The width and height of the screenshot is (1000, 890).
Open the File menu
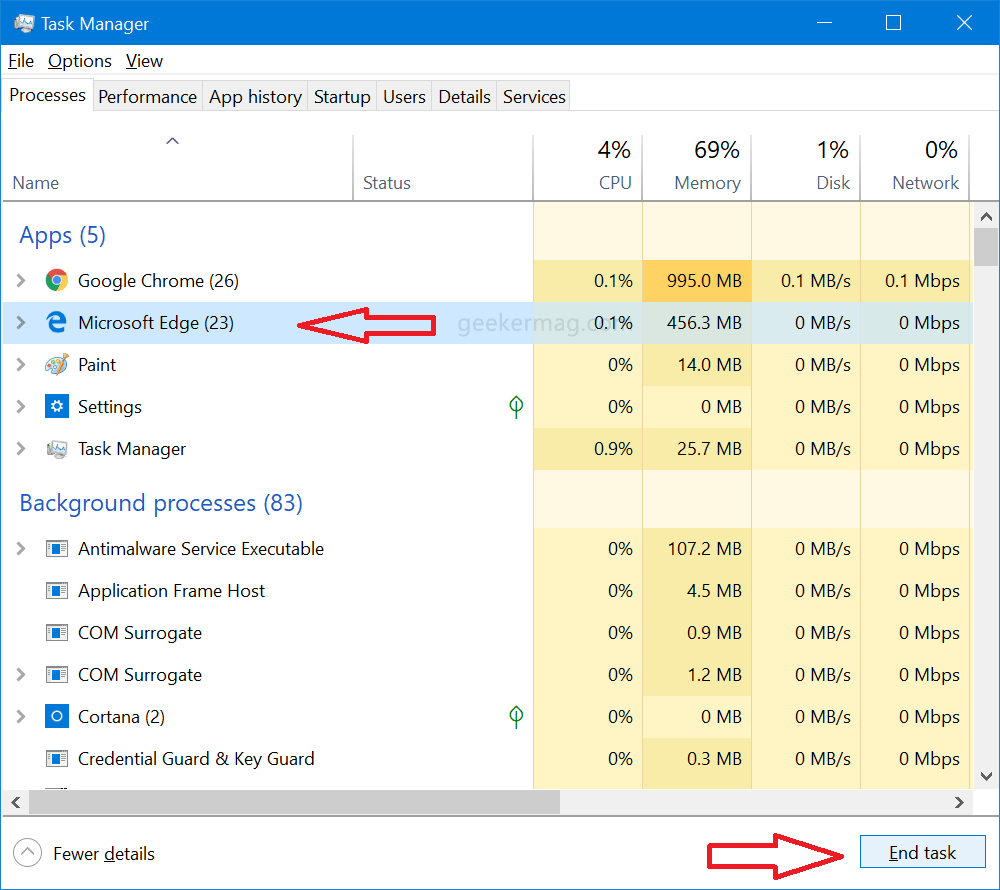click(20, 61)
